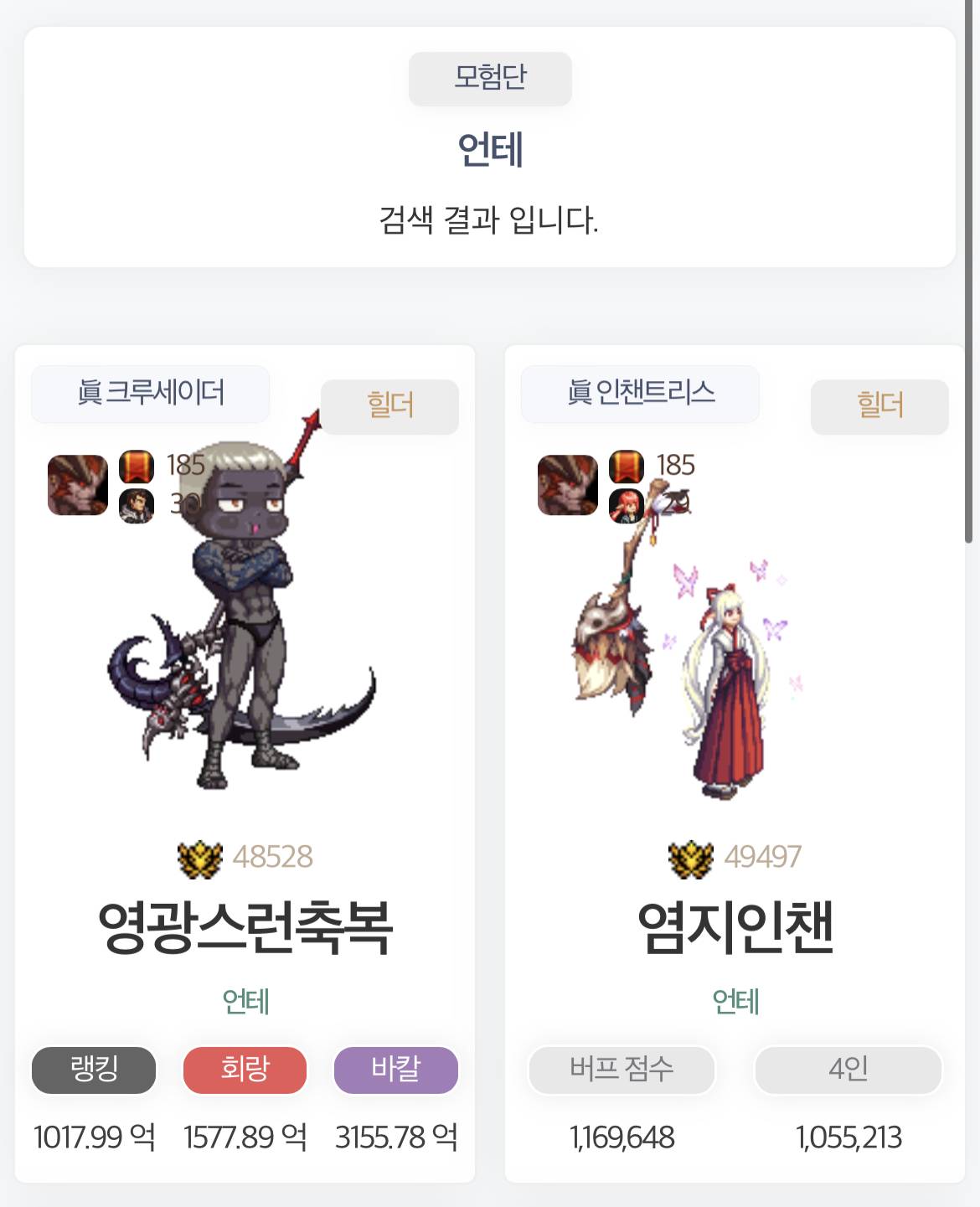Select the 버프 점수 pill
This screenshot has width=980, height=1207.
coord(622,1070)
